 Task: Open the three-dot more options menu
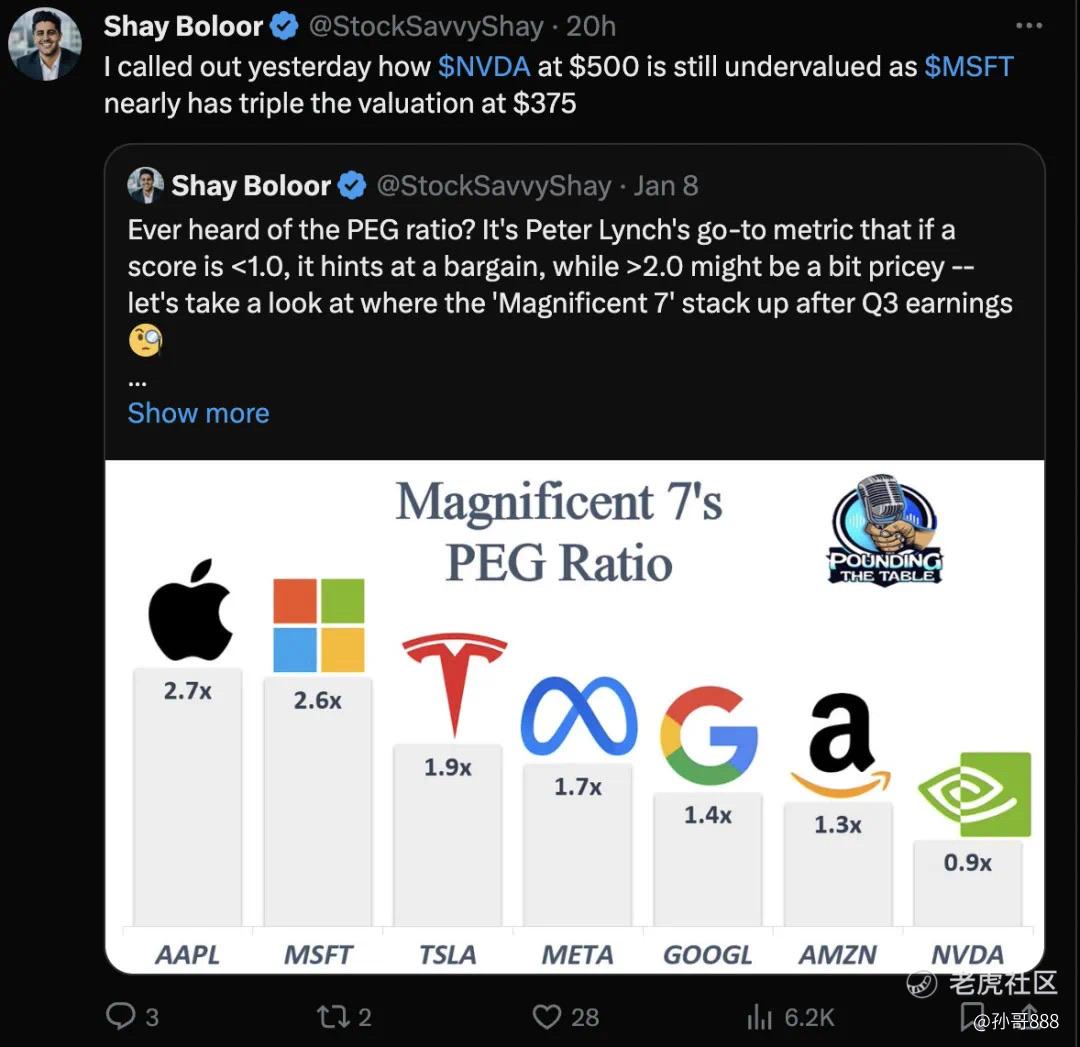pyautogui.click(x=1028, y=26)
